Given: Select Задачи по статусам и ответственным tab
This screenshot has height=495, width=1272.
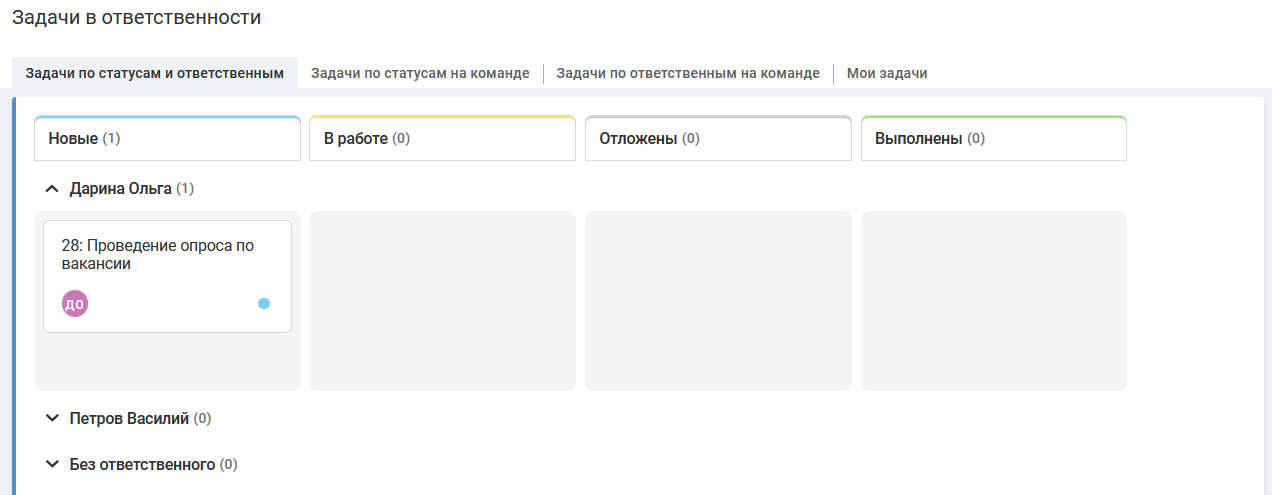Looking at the screenshot, I should [x=155, y=73].
